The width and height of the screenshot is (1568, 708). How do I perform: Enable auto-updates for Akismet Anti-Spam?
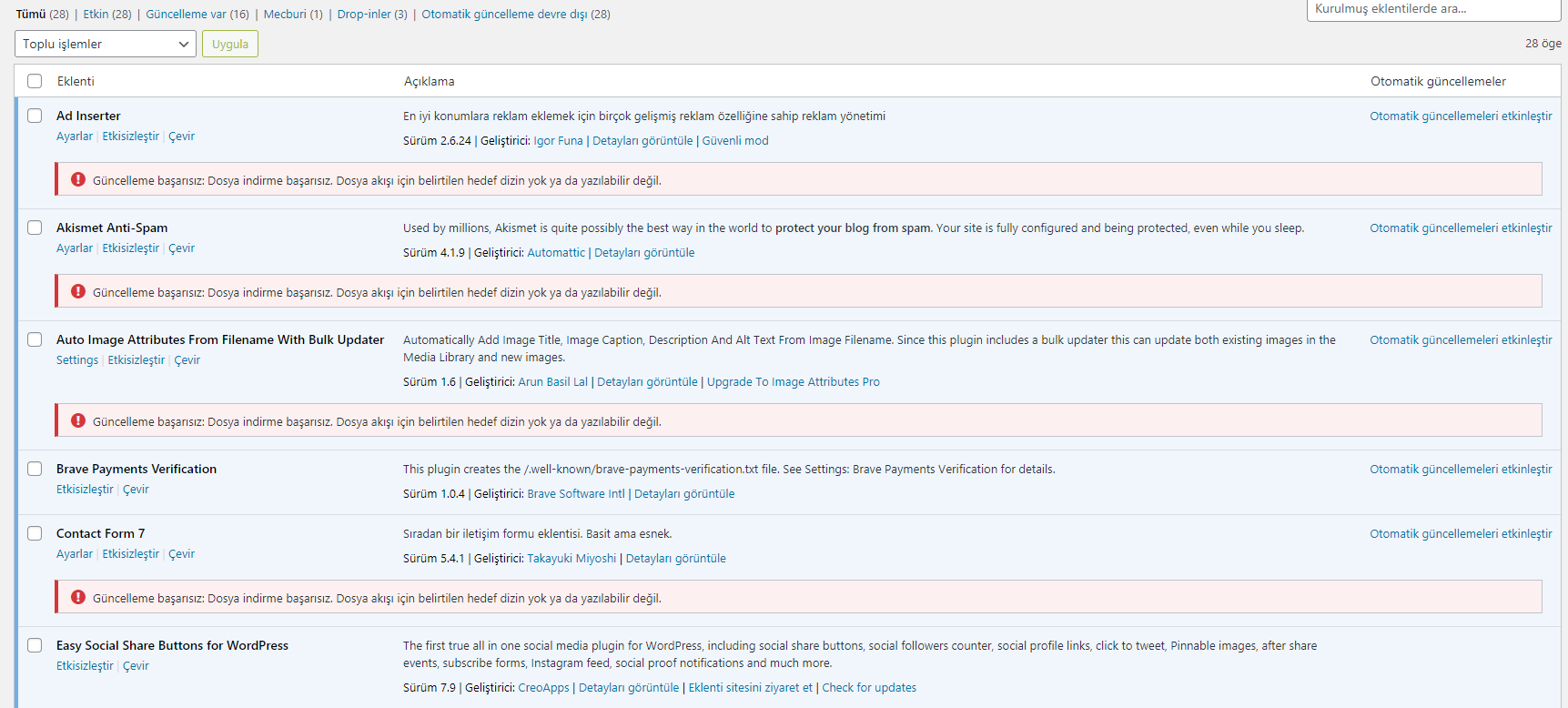(x=1461, y=228)
